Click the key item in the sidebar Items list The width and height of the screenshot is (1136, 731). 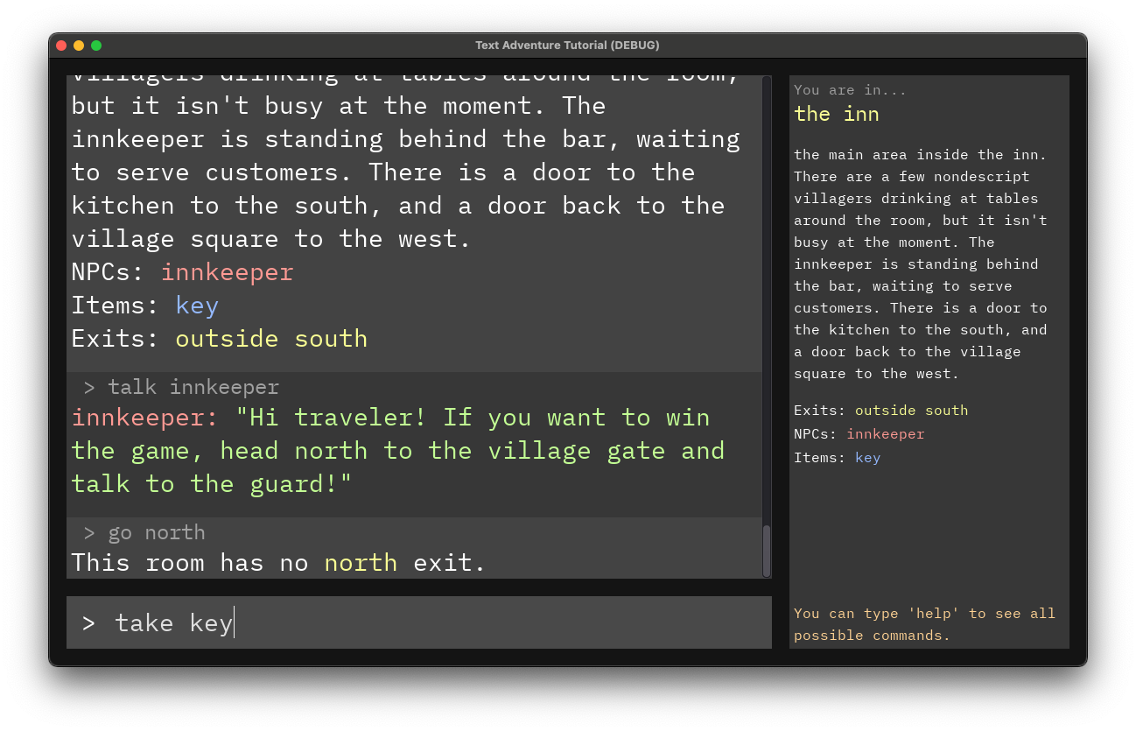867,457
